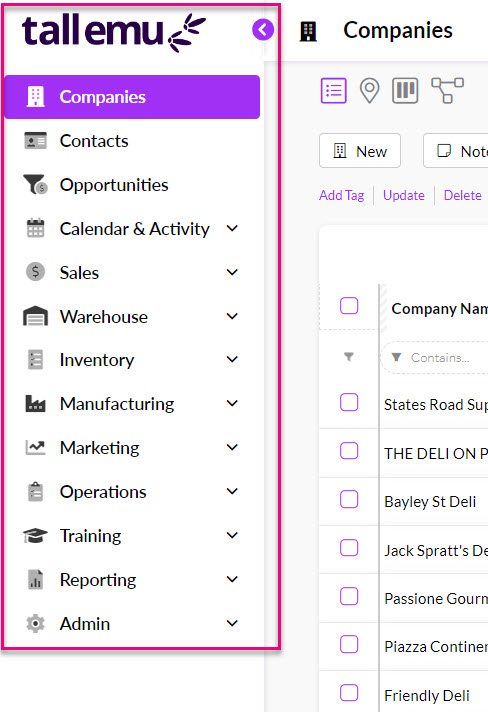Click the Marketing chart icon

(x=35, y=448)
